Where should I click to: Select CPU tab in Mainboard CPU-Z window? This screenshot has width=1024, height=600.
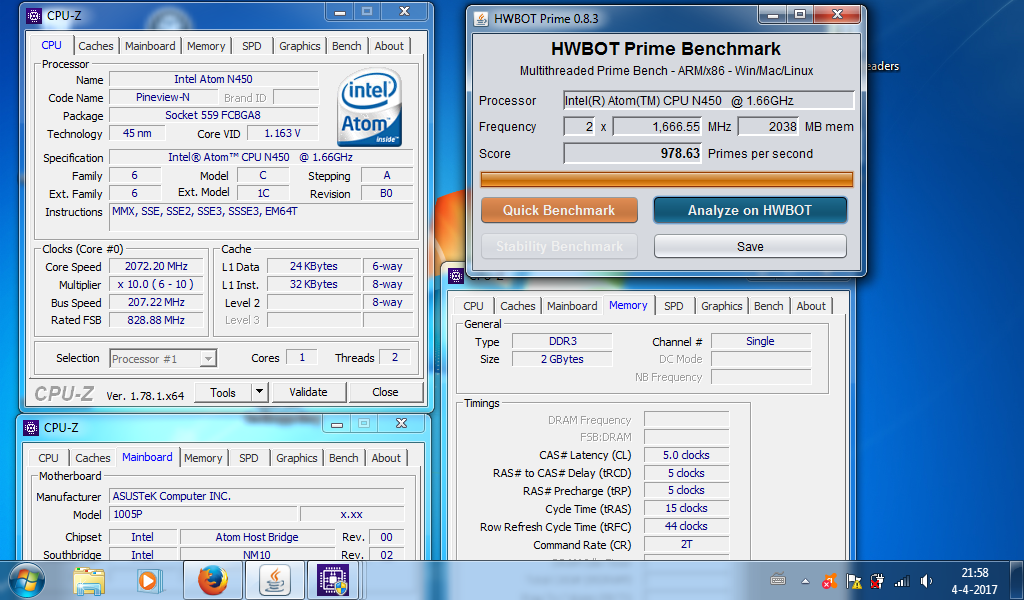[48, 458]
